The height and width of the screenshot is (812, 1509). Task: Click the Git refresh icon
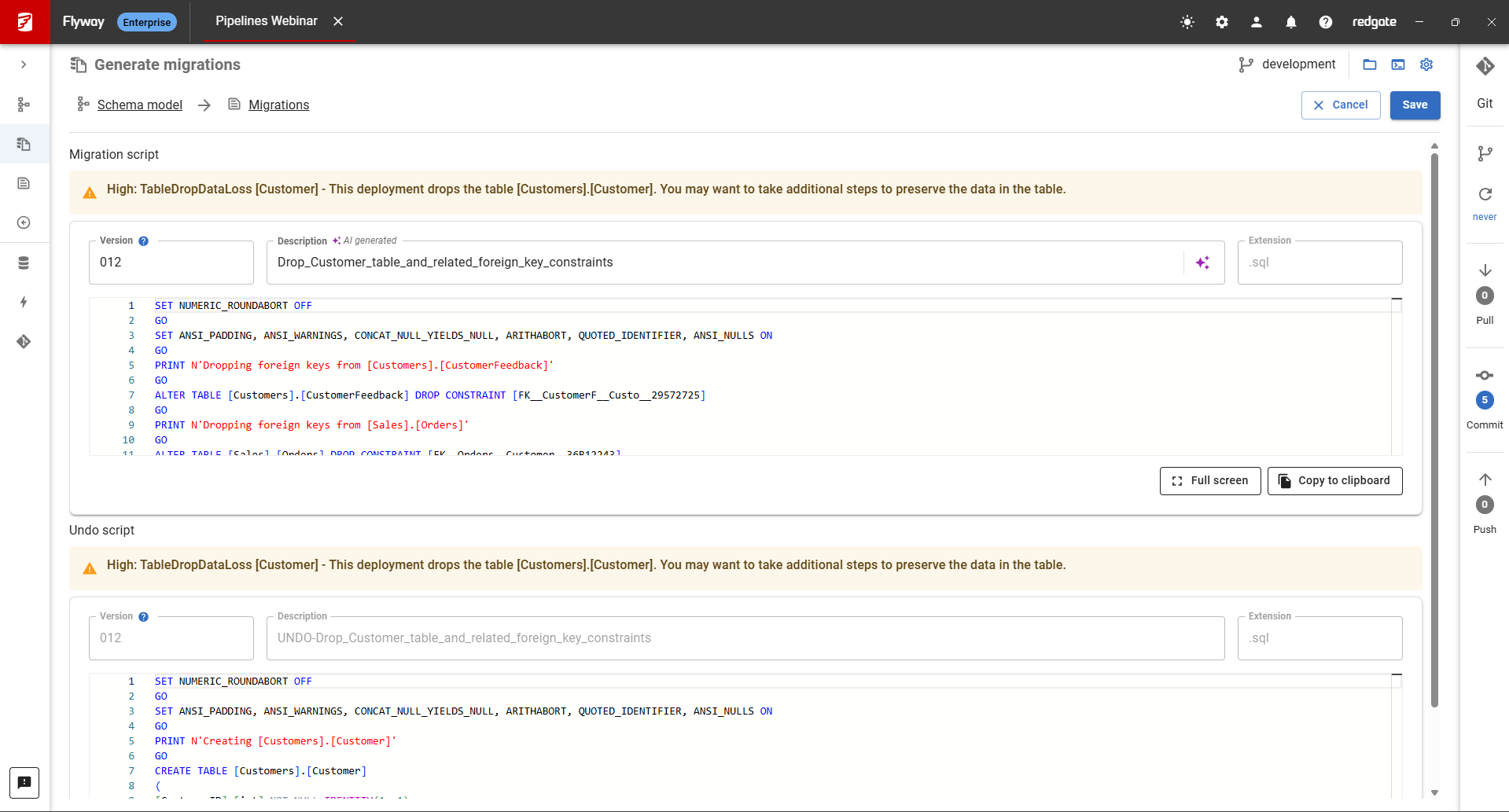pyautogui.click(x=1485, y=194)
